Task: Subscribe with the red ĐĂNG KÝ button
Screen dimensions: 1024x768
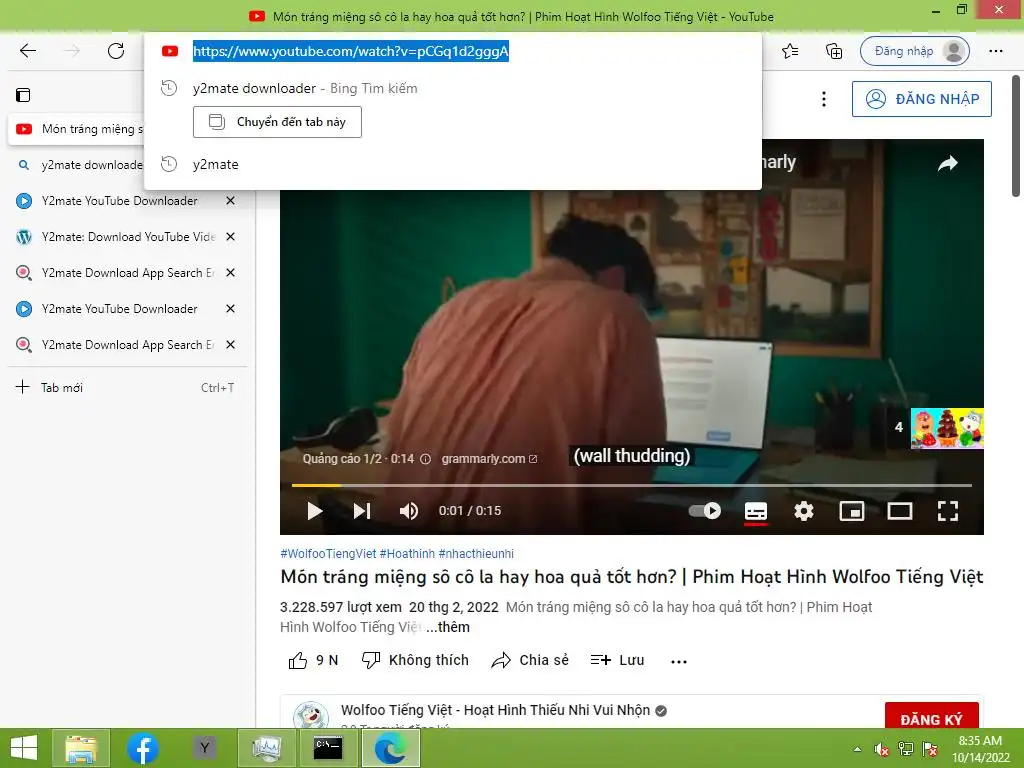Action: point(931,718)
